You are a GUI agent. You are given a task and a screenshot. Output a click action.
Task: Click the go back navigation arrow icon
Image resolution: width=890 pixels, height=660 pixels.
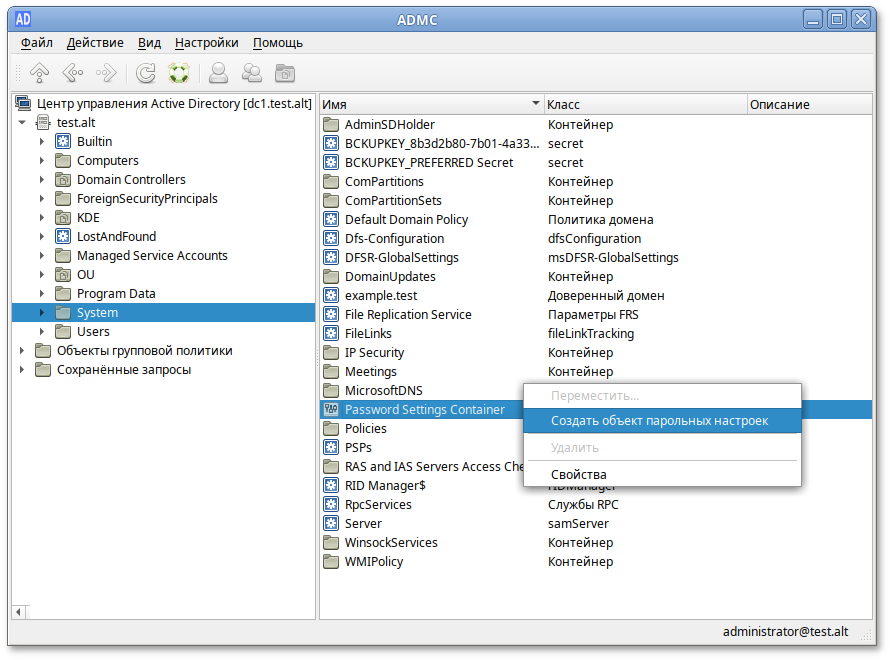72,72
